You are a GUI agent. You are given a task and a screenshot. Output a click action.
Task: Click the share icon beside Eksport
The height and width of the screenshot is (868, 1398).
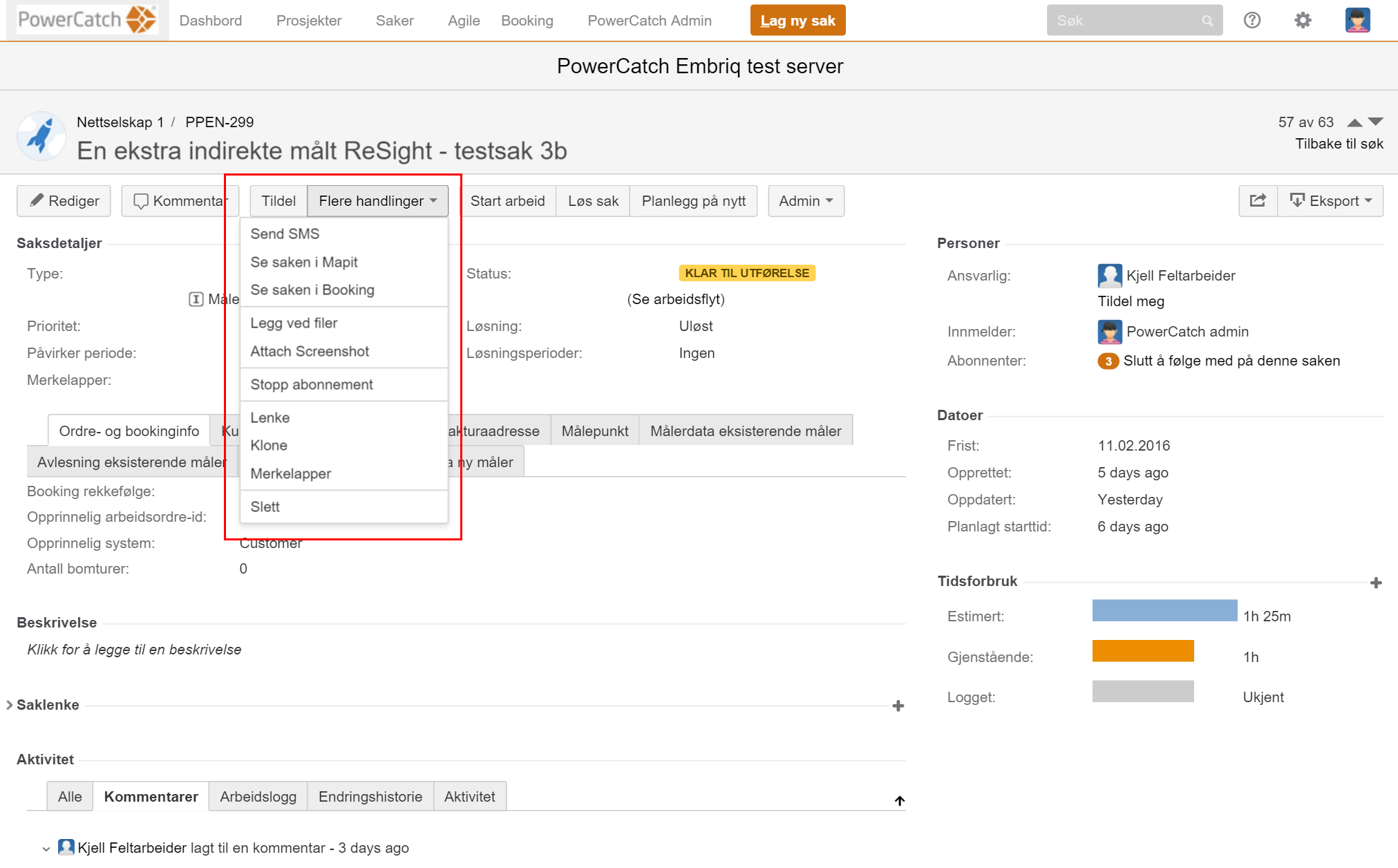pos(1258,200)
